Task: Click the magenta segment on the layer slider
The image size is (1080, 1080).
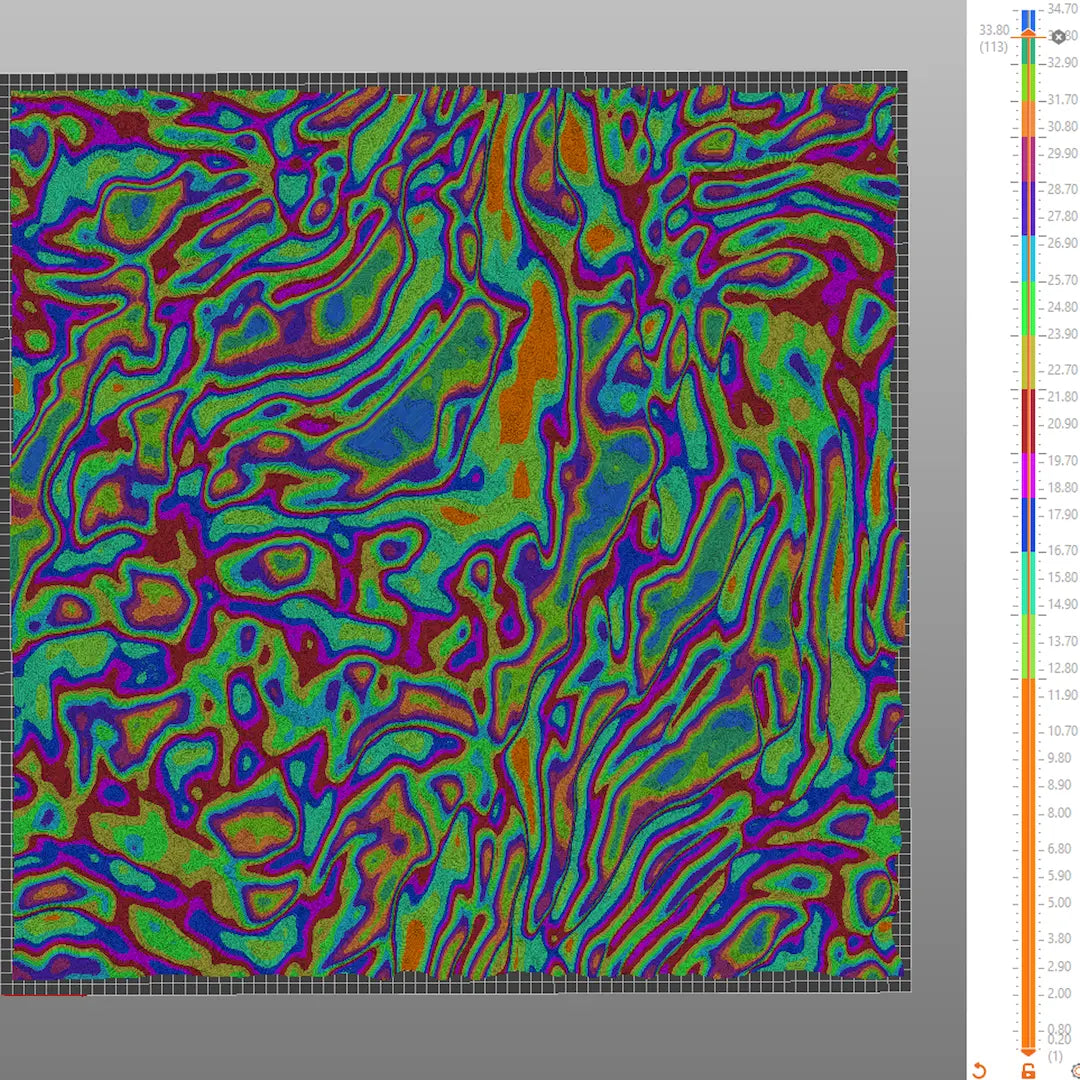Action: [x=1028, y=474]
